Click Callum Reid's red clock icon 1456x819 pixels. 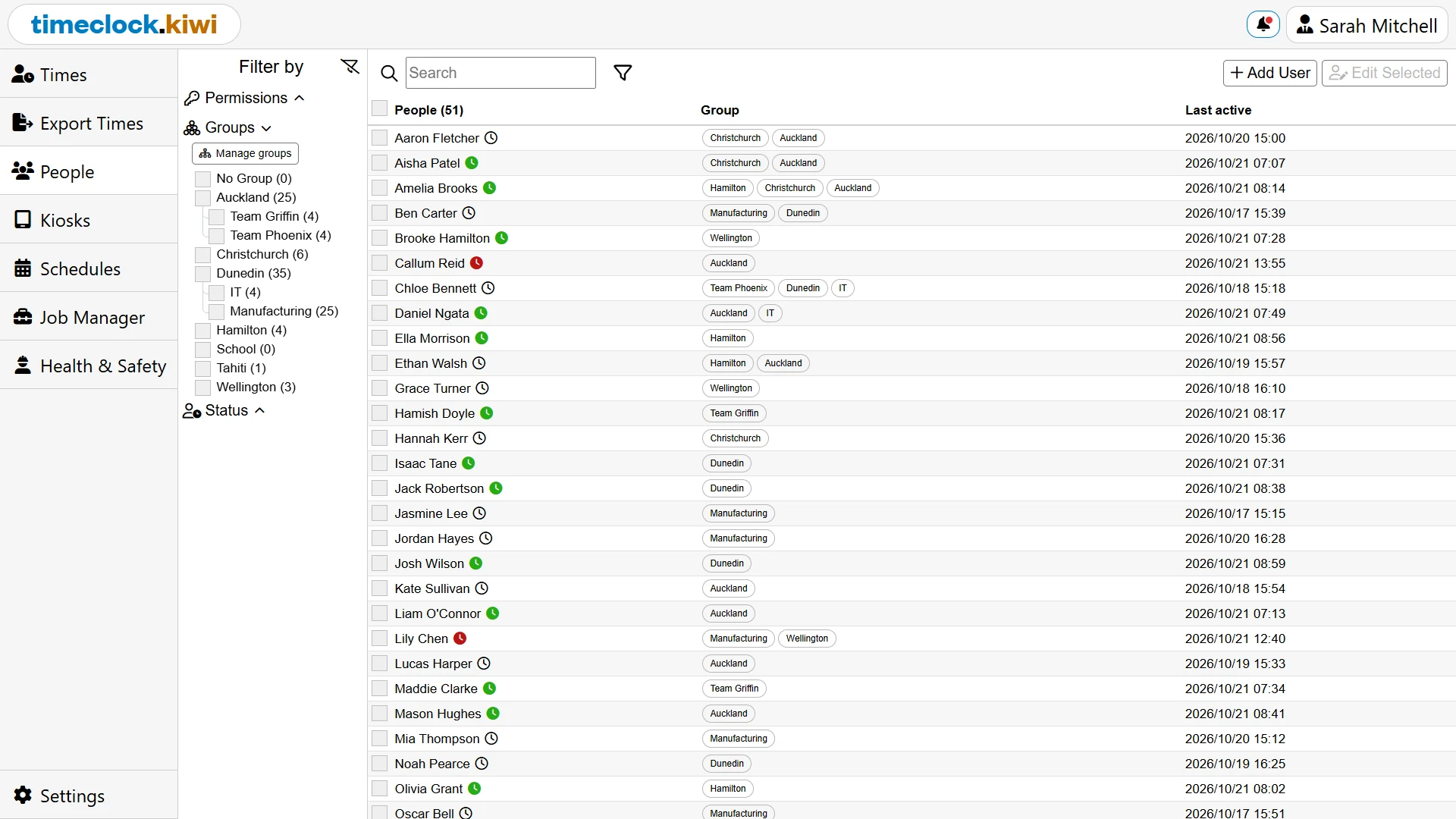pos(476,263)
